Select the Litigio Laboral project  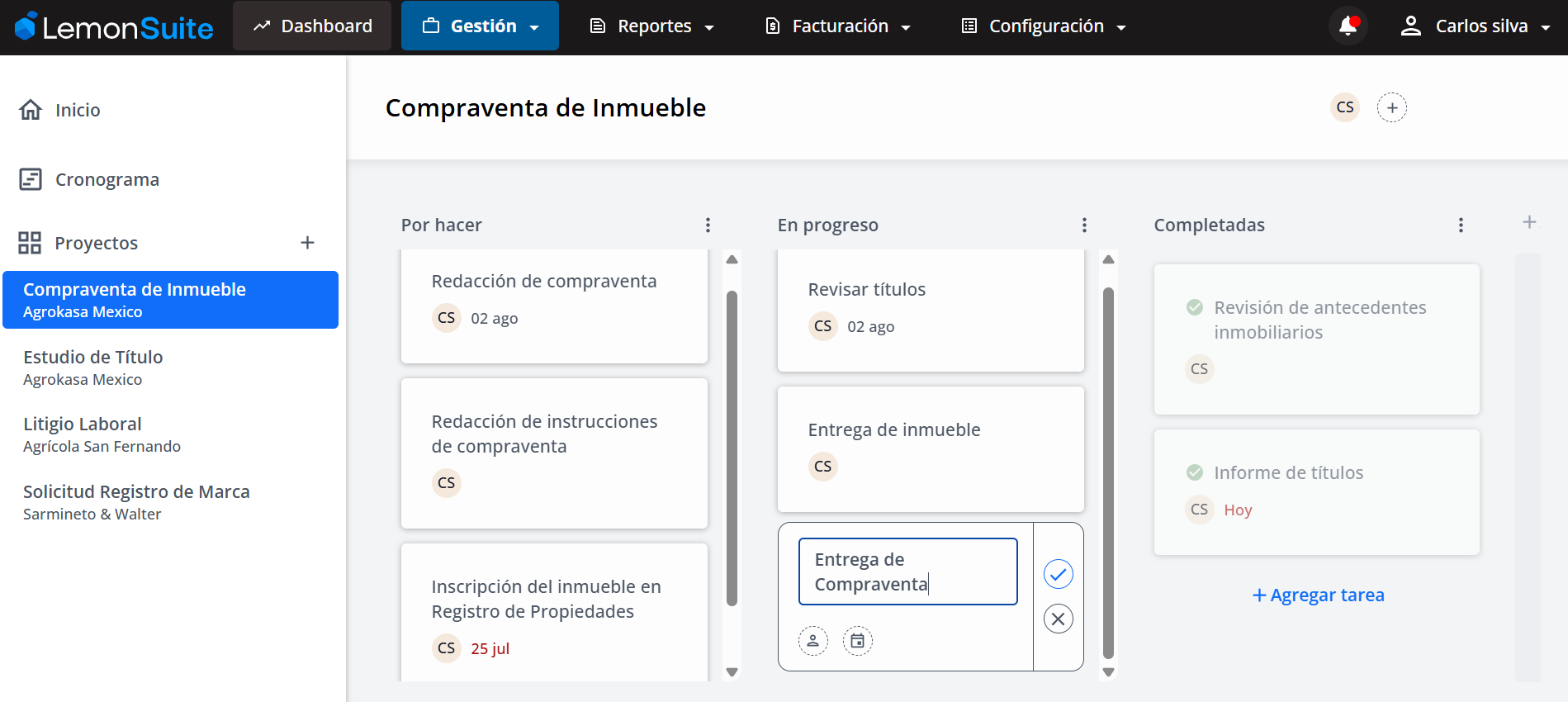(83, 425)
